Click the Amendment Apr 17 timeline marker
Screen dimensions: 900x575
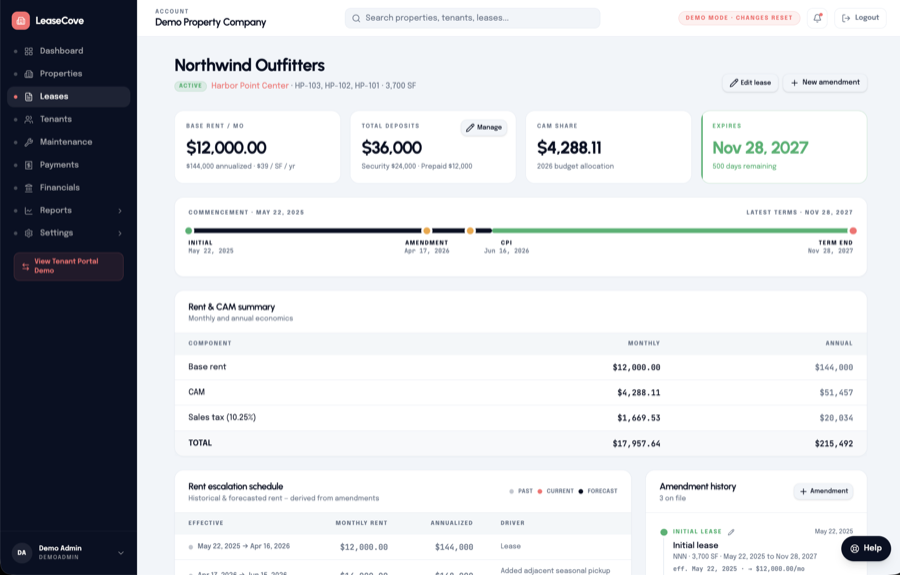[426, 231]
